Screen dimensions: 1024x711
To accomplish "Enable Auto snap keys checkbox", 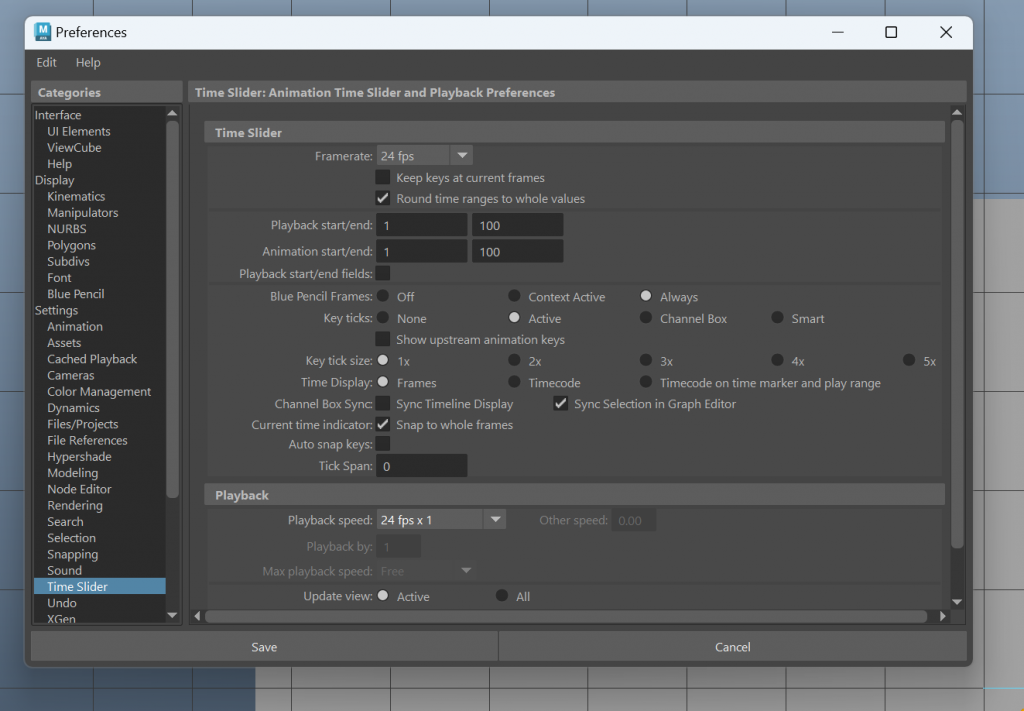I will point(383,445).
